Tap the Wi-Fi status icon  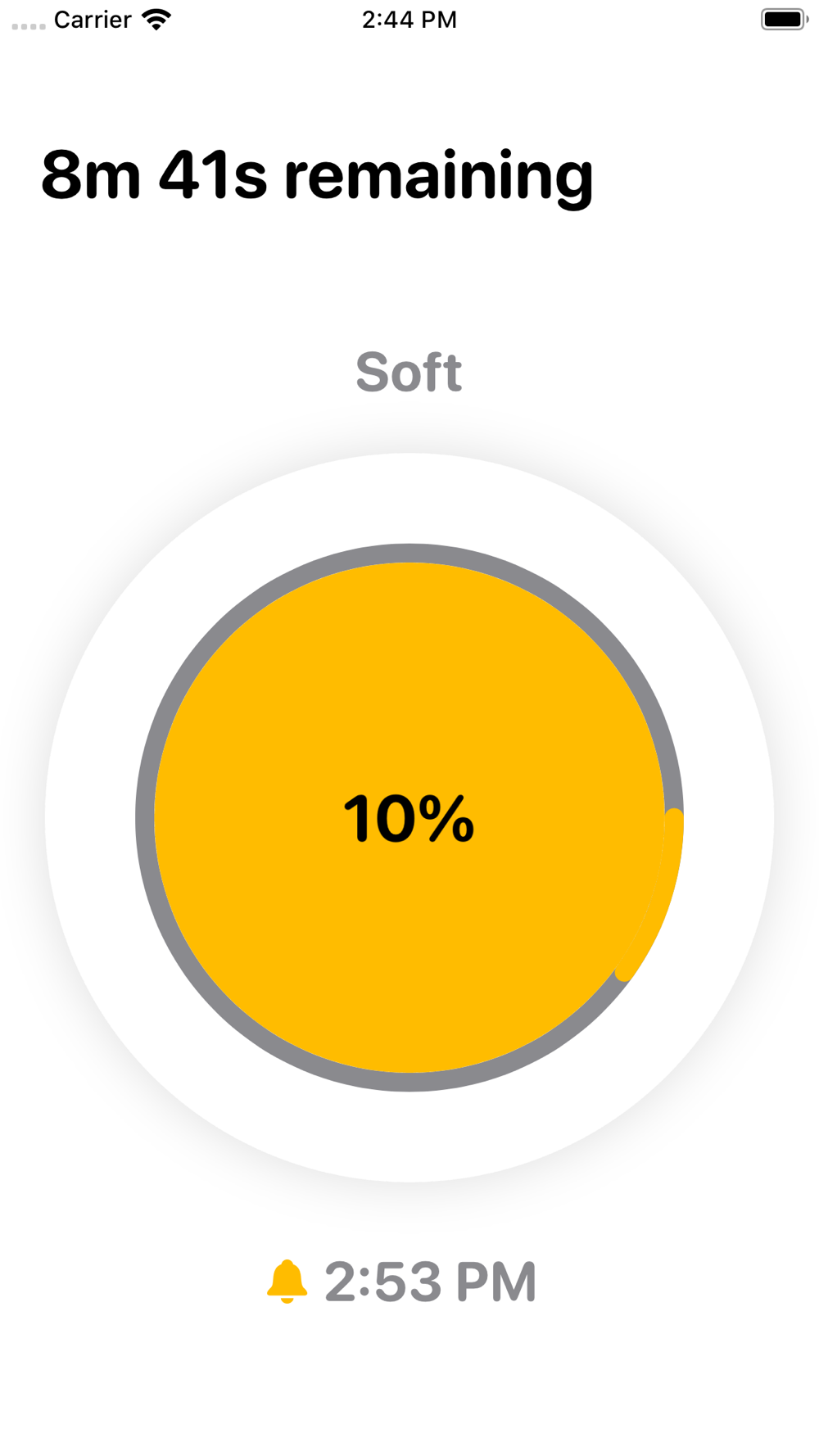point(156,20)
